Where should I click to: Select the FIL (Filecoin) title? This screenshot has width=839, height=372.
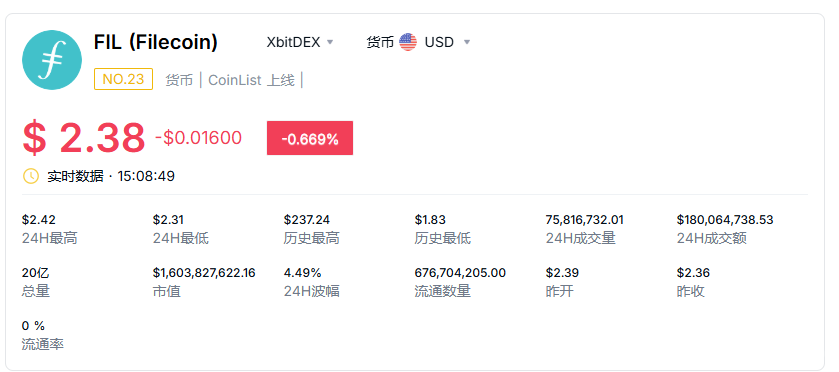tap(156, 42)
